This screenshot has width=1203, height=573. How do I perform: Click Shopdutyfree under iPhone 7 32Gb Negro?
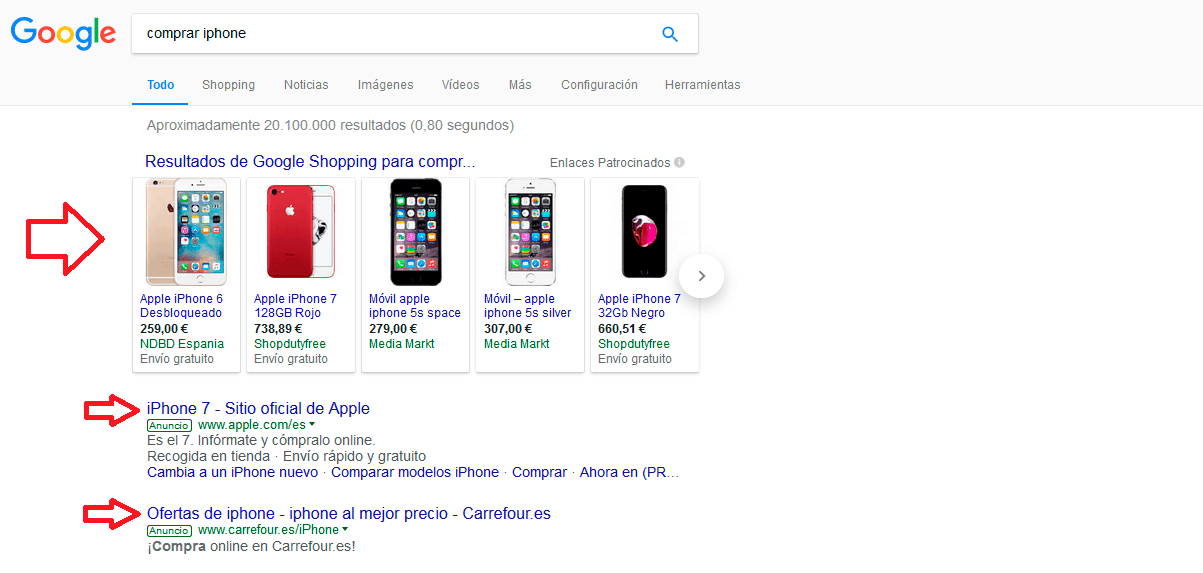point(634,344)
